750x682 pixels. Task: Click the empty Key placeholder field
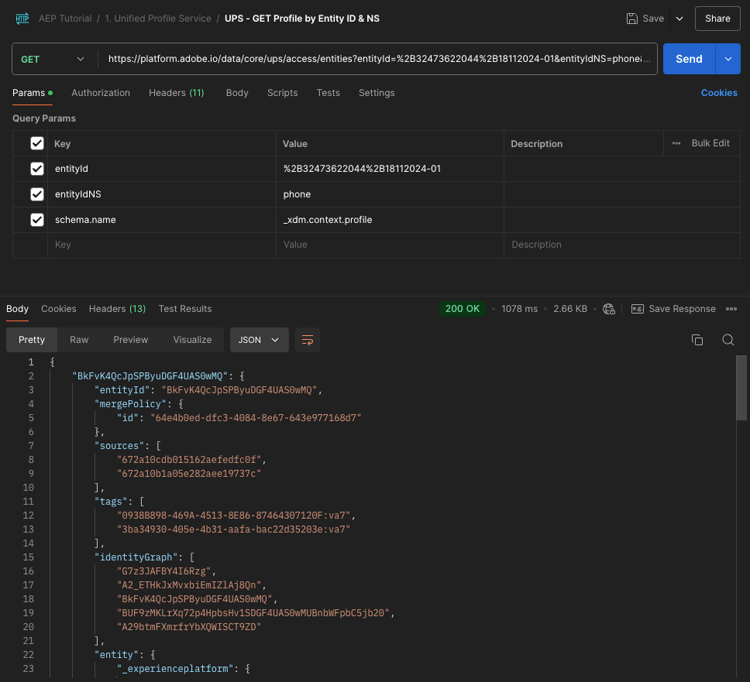tap(162, 245)
